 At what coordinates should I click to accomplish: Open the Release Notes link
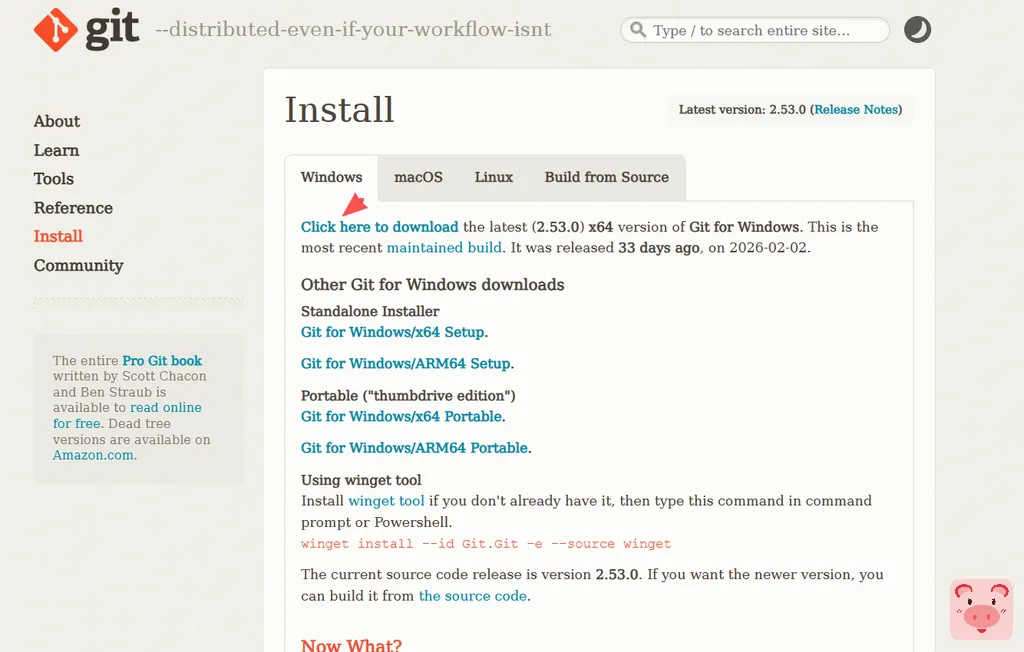click(x=856, y=110)
